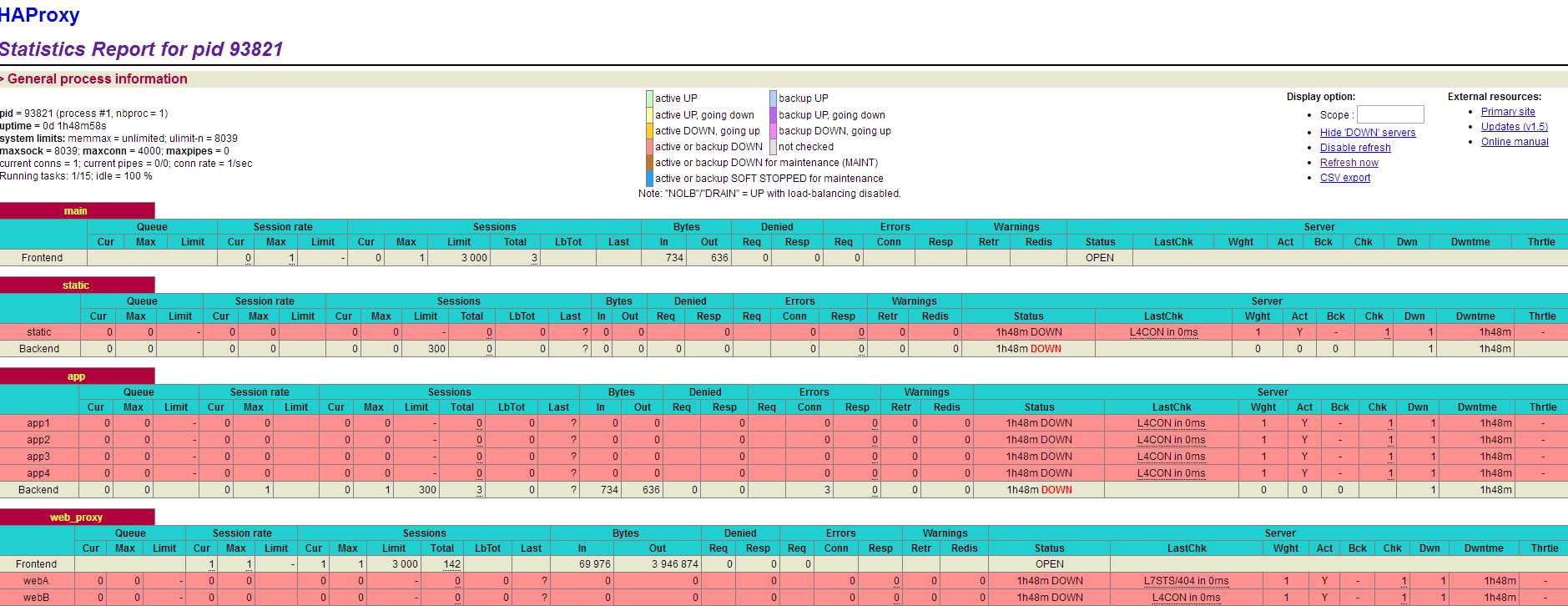Image resolution: width=1568 pixels, height=606 pixels.
Task: Click the CSV export link
Action: (1345, 178)
